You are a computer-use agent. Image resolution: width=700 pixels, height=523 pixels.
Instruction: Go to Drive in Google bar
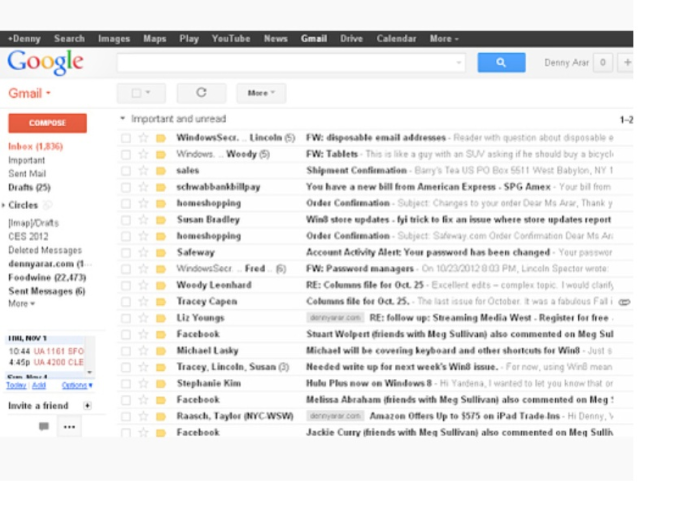pos(351,39)
